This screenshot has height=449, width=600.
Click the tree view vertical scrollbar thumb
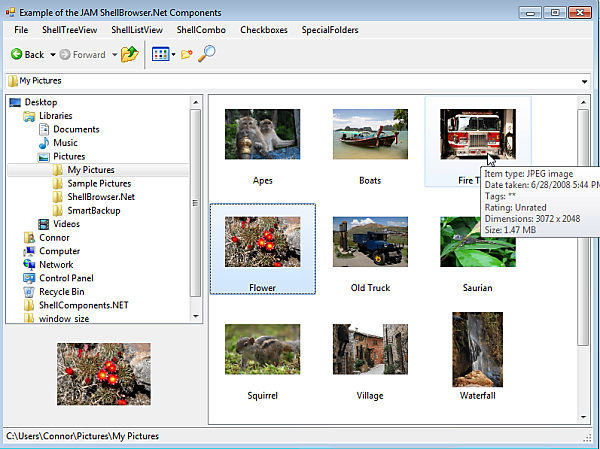(x=196, y=203)
